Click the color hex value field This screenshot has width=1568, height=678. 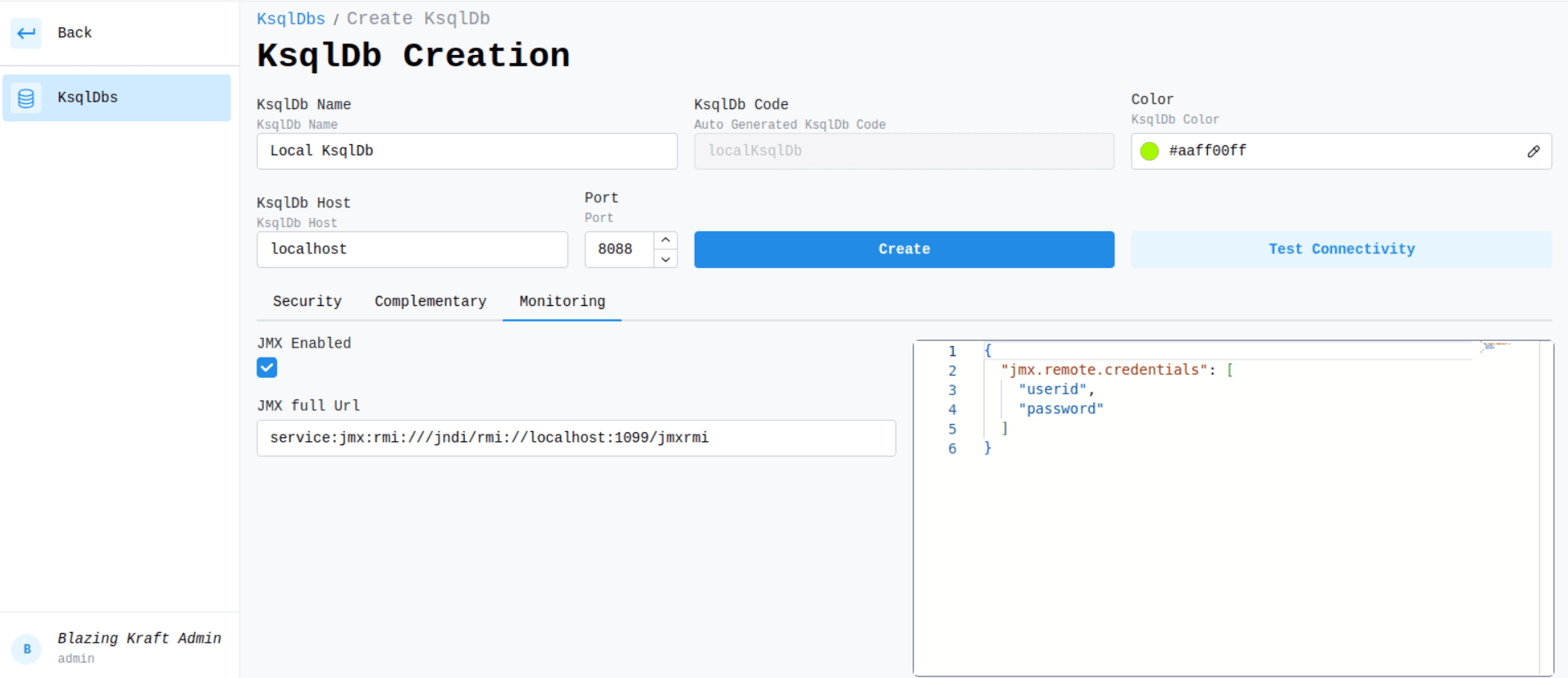click(1342, 151)
